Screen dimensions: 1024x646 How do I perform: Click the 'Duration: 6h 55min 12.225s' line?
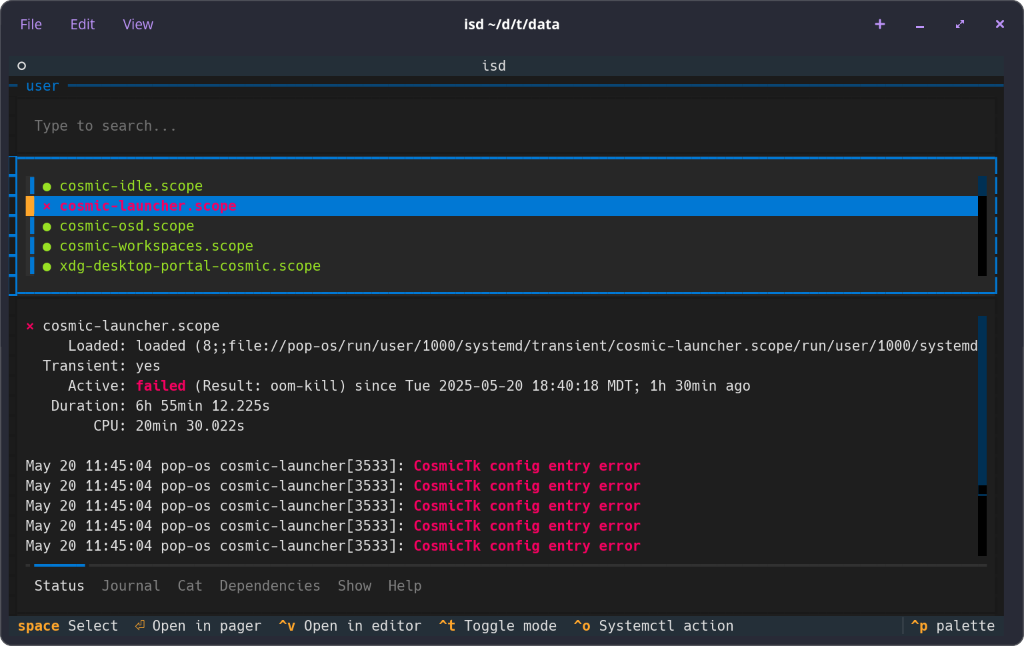(161, 406)
